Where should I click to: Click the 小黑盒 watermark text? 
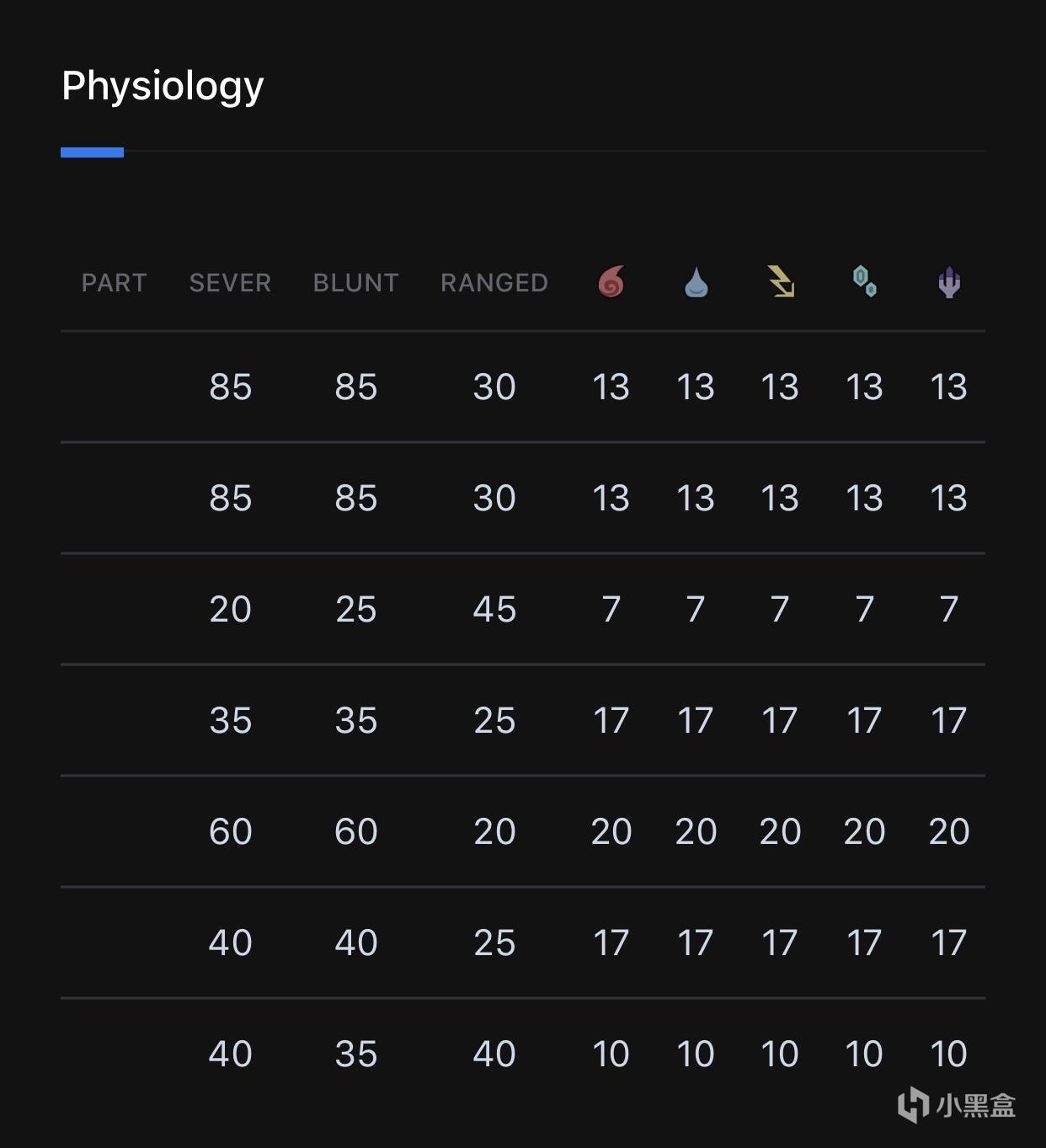(976, 1105)
